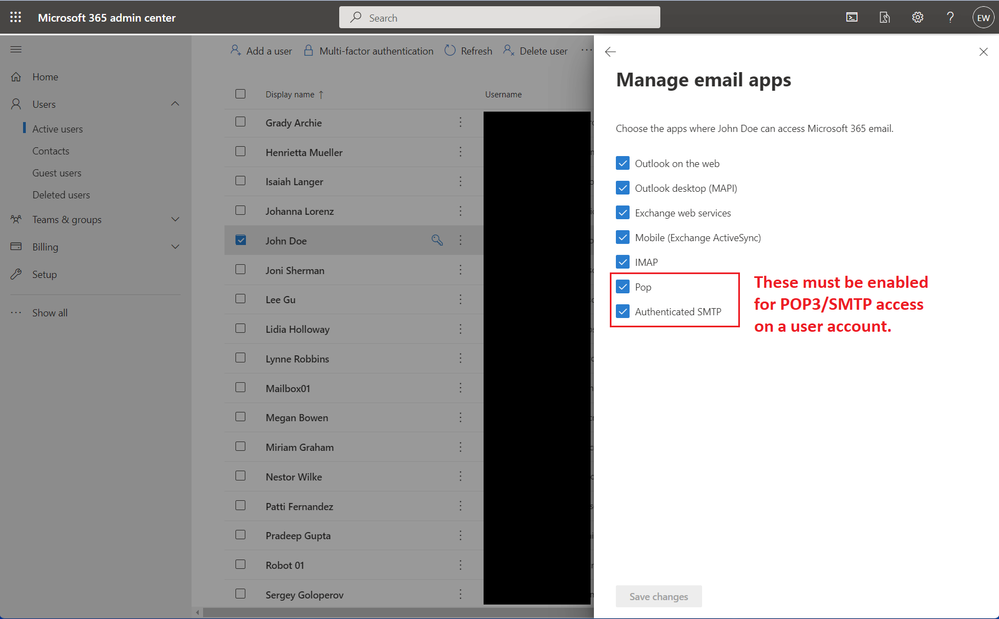Viewport: 999px width, 619px height.
Task: Open Robot 01 user details
Action: coord(285,565)
